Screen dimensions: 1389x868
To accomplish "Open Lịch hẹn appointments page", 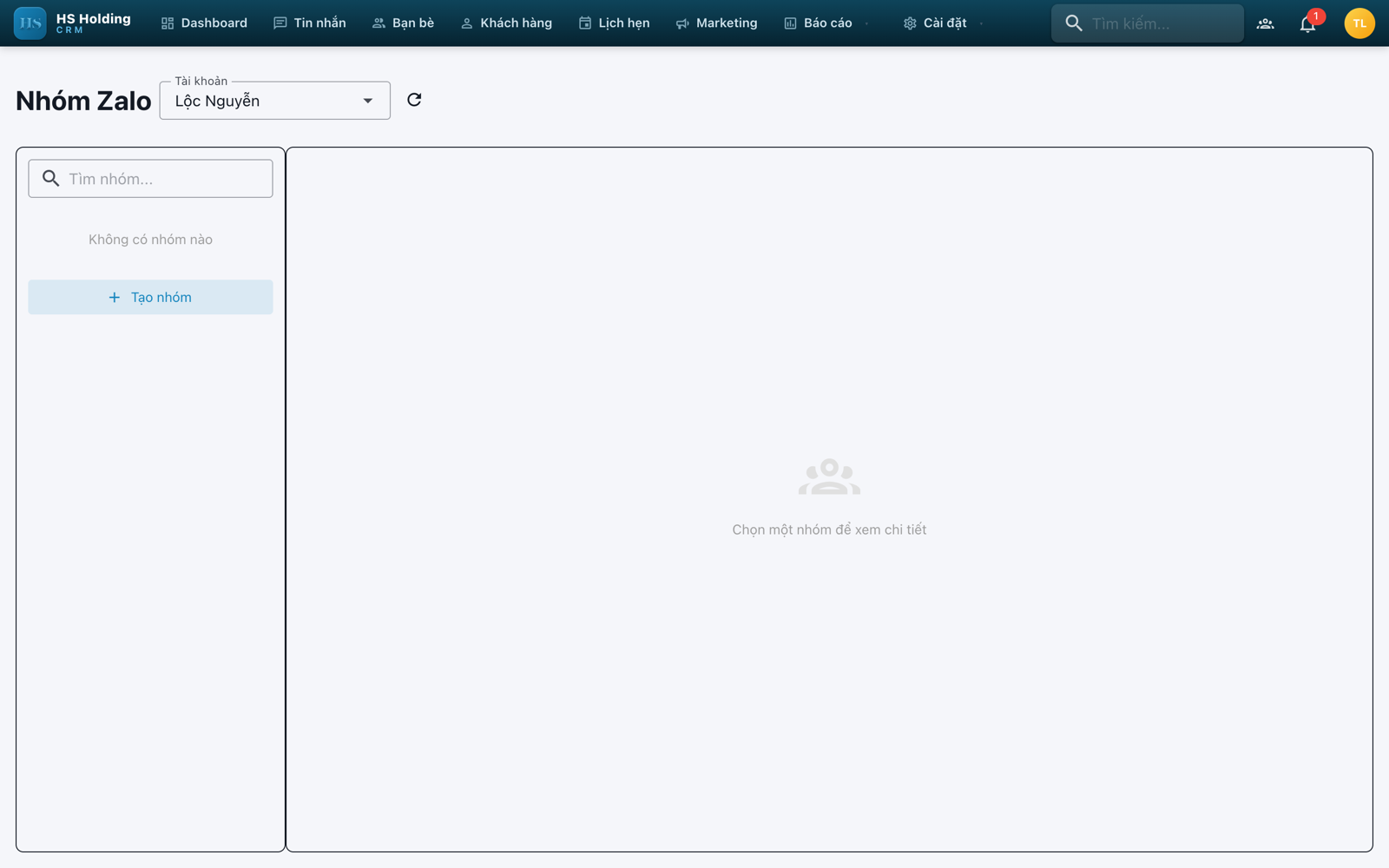I will click(614, 23).
